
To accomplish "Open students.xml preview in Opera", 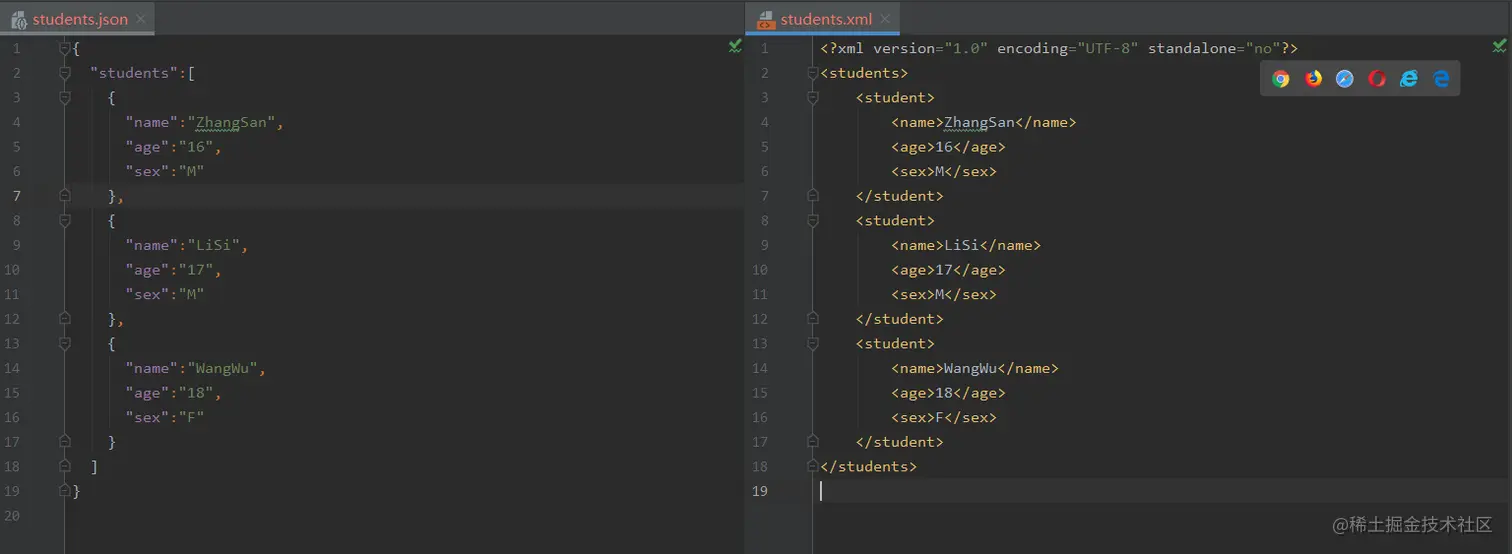I will pos(1377,79).
